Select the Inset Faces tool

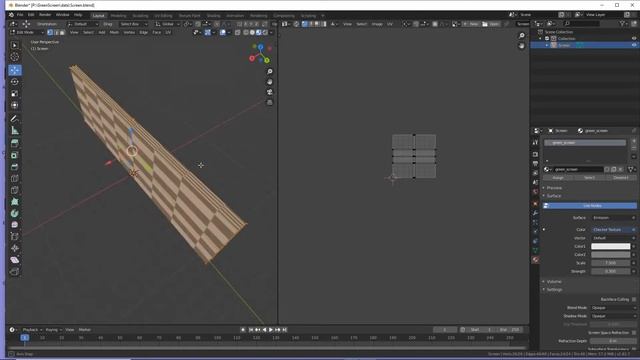tap(15, 155)
